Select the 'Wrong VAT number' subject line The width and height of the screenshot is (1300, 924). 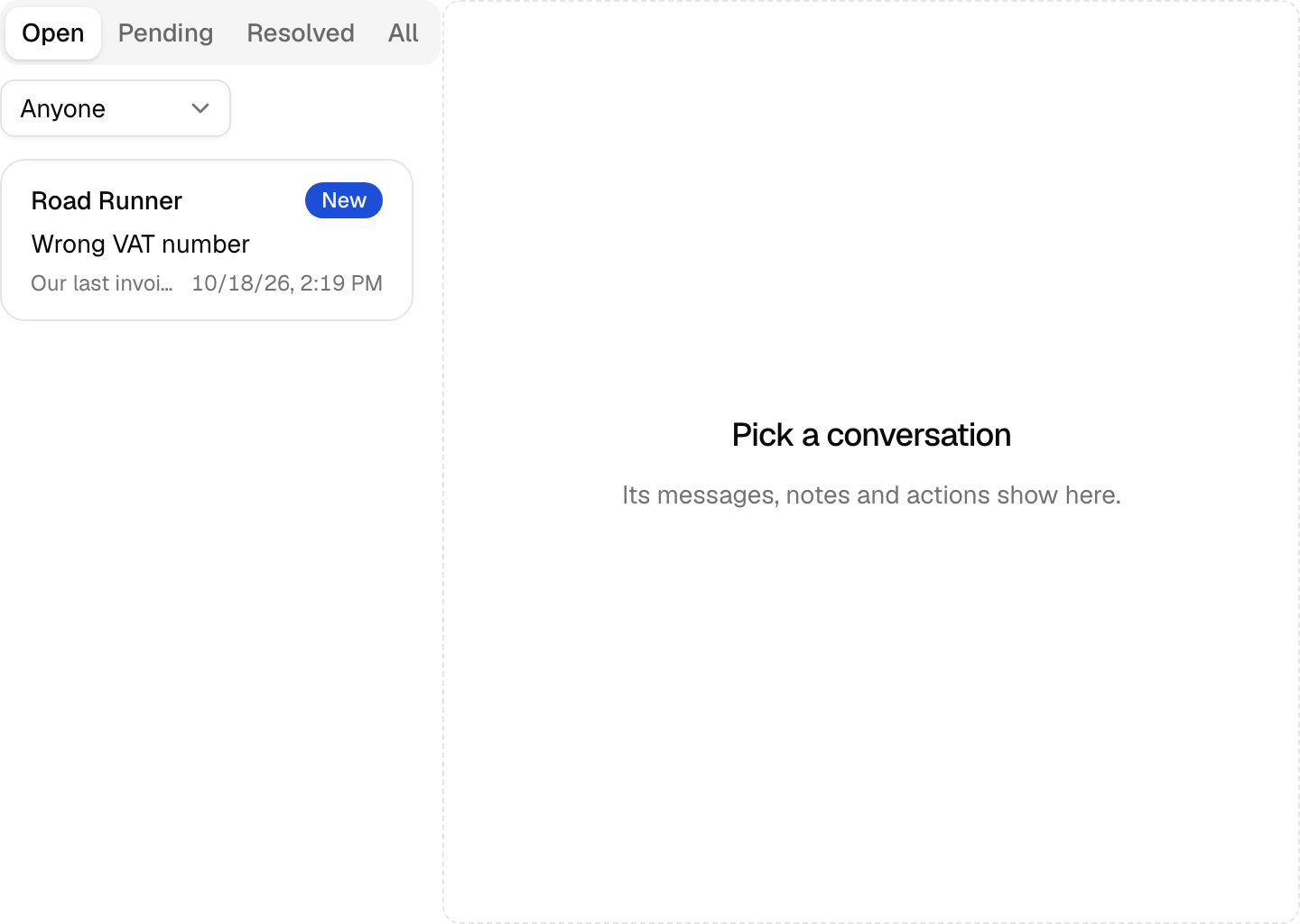coord(140,244)
